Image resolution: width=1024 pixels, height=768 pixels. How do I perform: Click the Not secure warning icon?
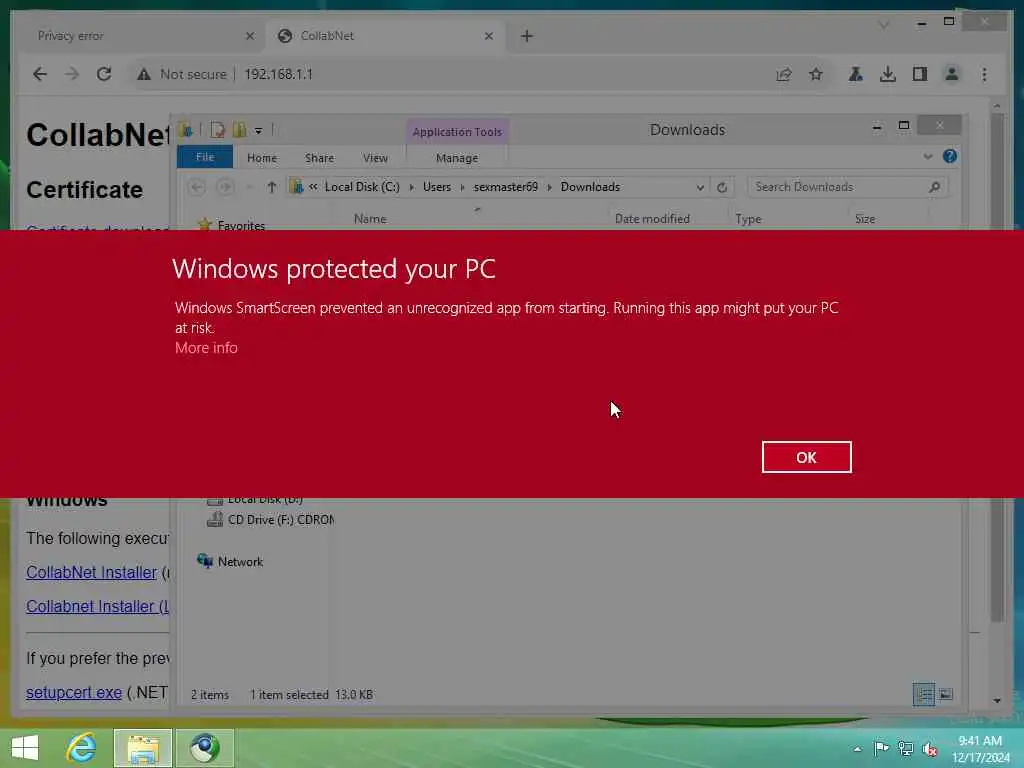click(144, 74)
